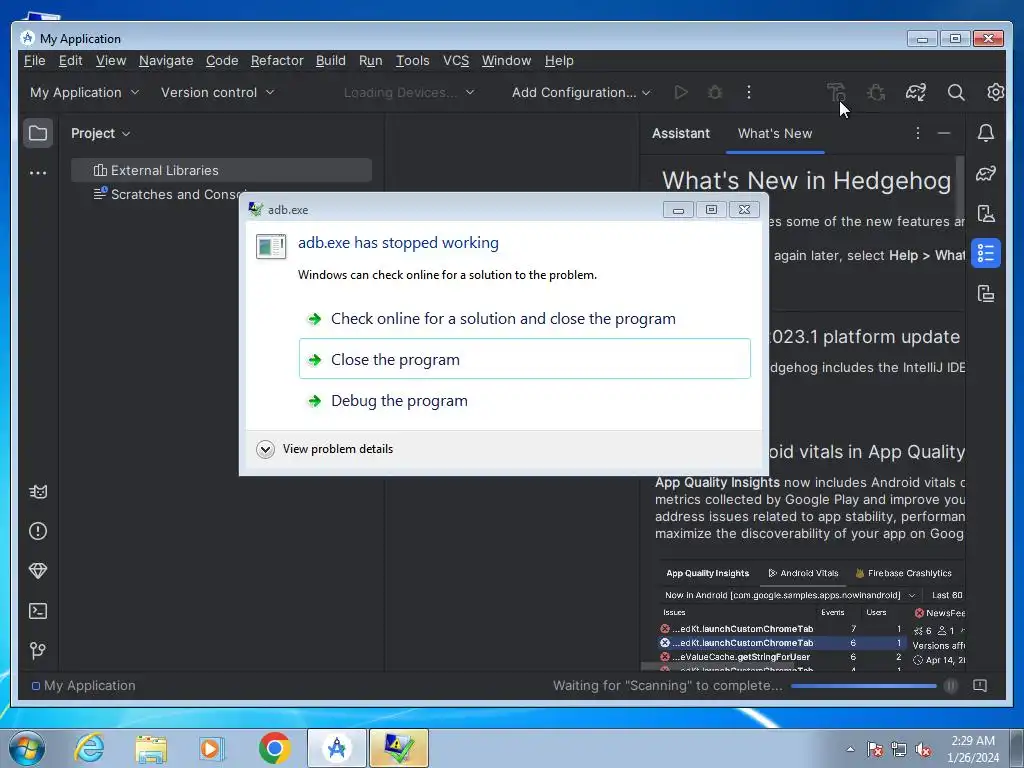Open the Terminal tool window icon
This screenshot has width=1024, height=768.
click(x=38, y=611)
